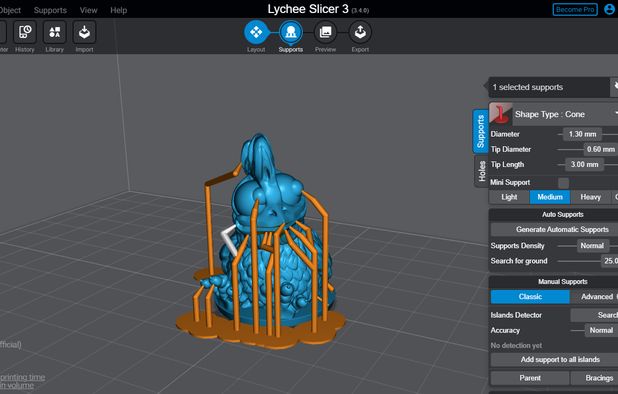Open the Supports menu
Screen dimensions: 618x394
(50, 10)
